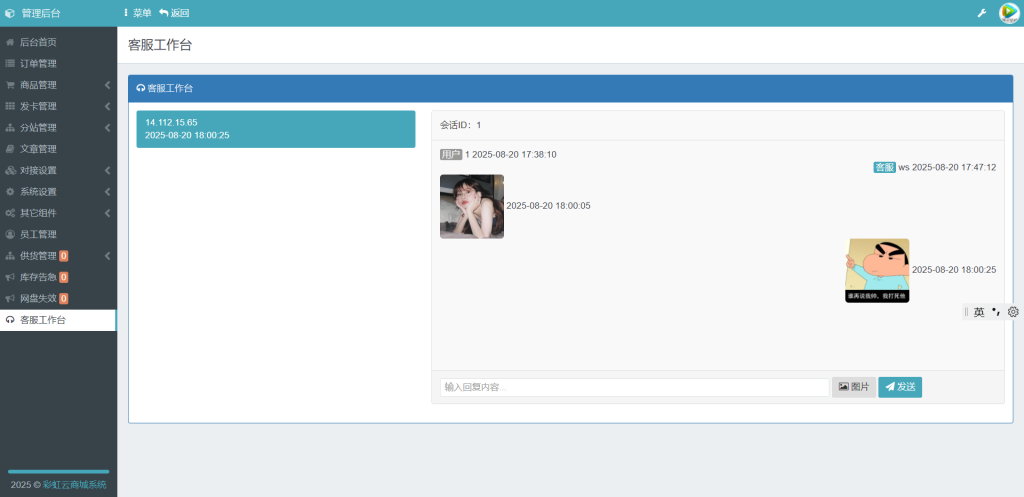Click the reply input field 输入回复内容
The height and width of the screenshot is (497, 1024).
point(634,387)
